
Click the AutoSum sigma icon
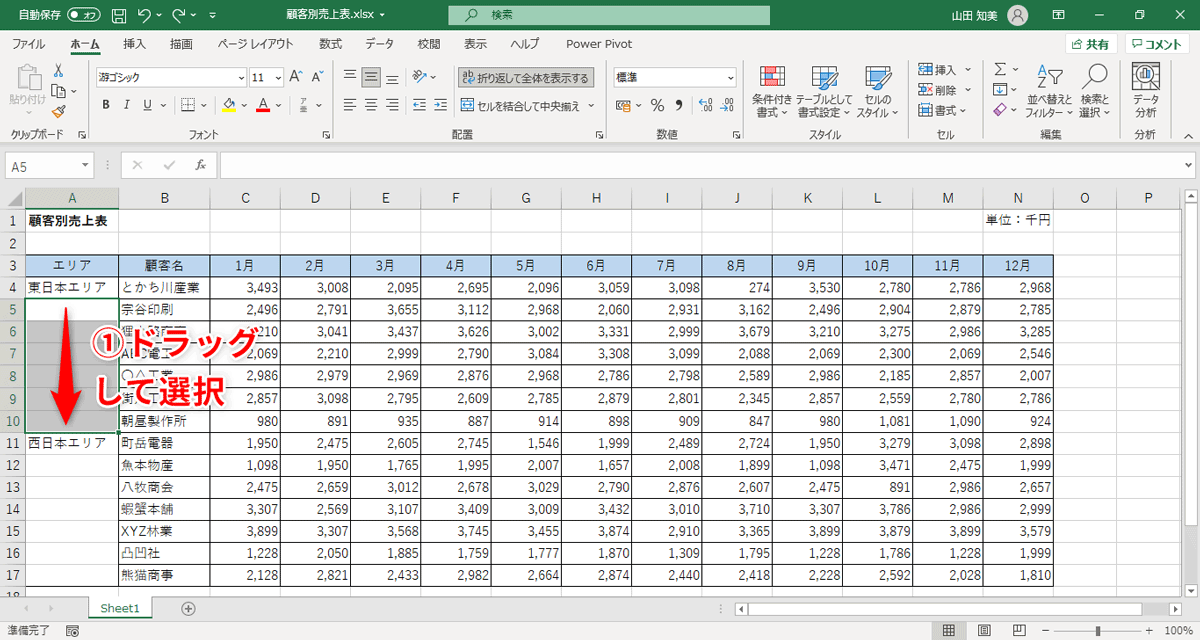click(1000, 69)
